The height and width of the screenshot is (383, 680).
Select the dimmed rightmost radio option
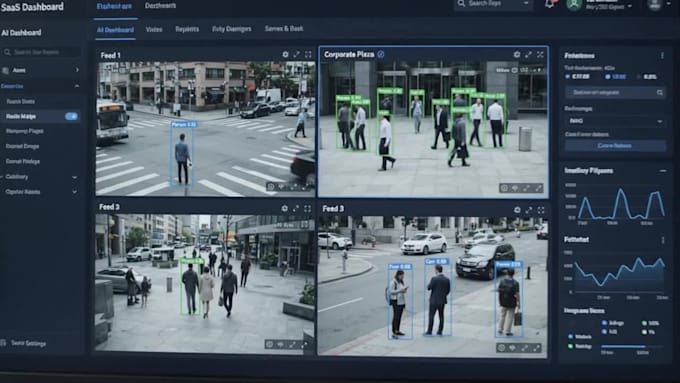pos(639,77)
